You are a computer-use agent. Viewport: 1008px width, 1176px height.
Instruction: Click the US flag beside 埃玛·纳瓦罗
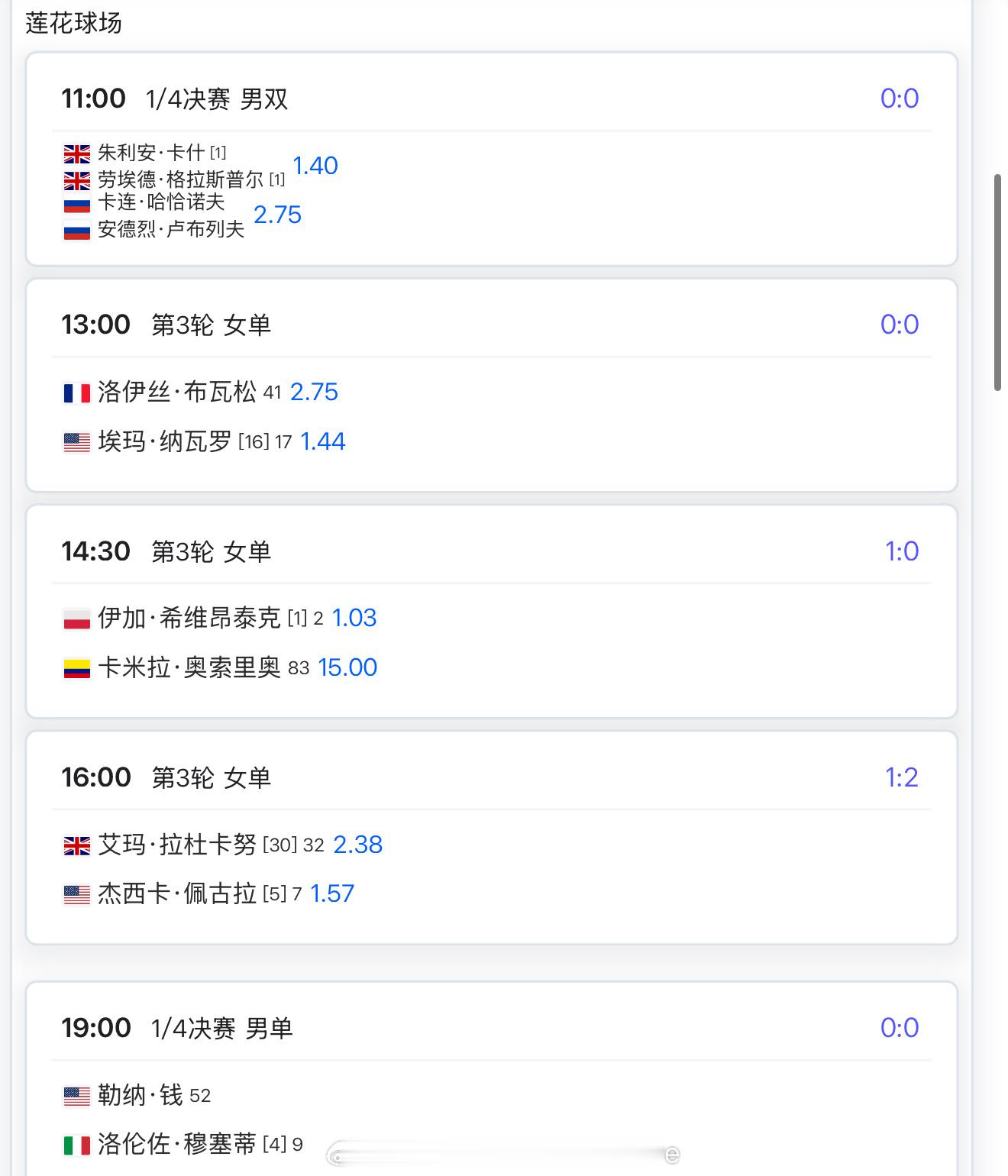(x=76, y=442)
